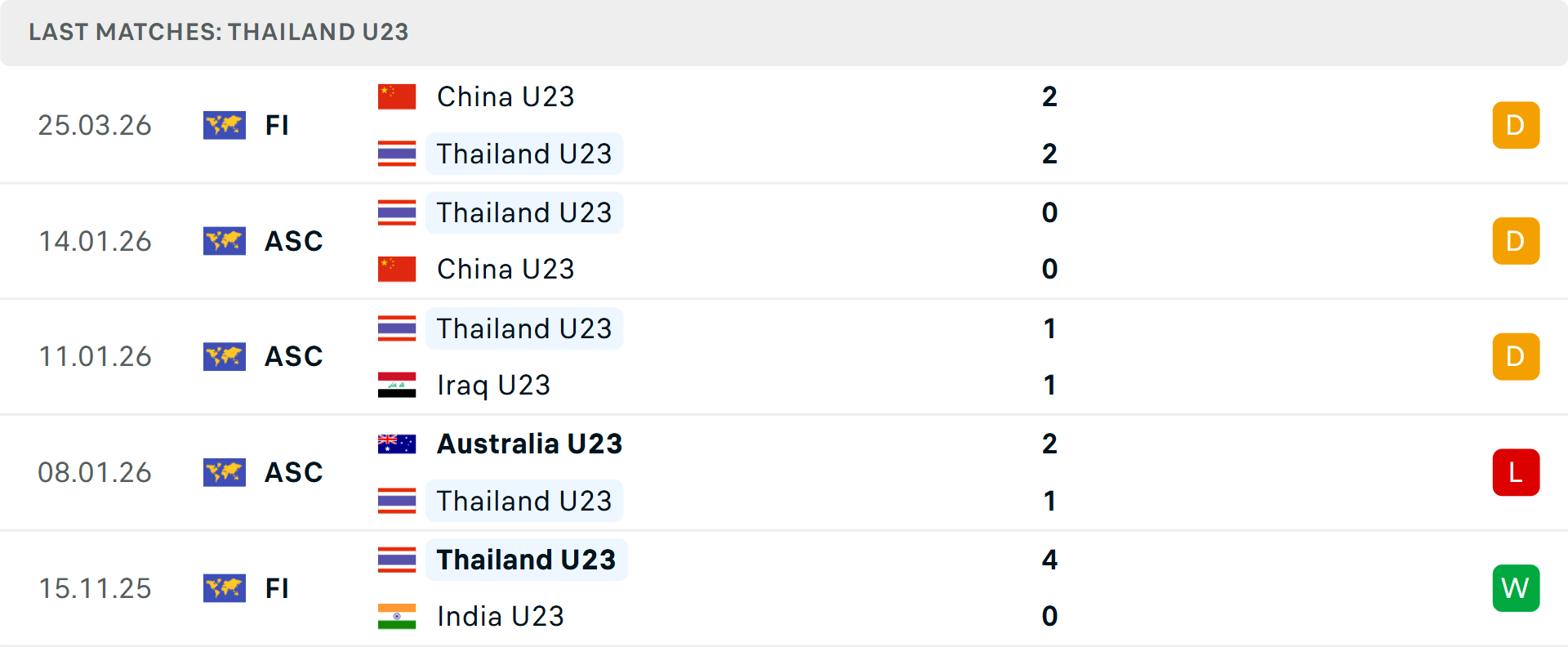Click the world map icon beside 08.01.26
Viewport: 1568px width, 647px height.
point(225,472)
